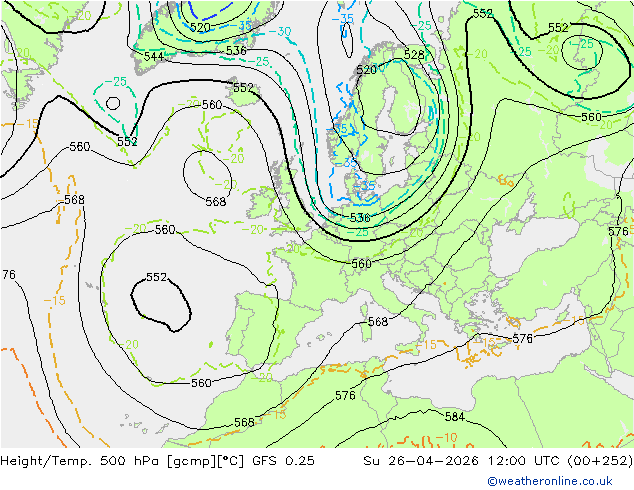Click the orange "-10" isotherm label
Viewport: 634px width, 490px height.
[446, 437]
